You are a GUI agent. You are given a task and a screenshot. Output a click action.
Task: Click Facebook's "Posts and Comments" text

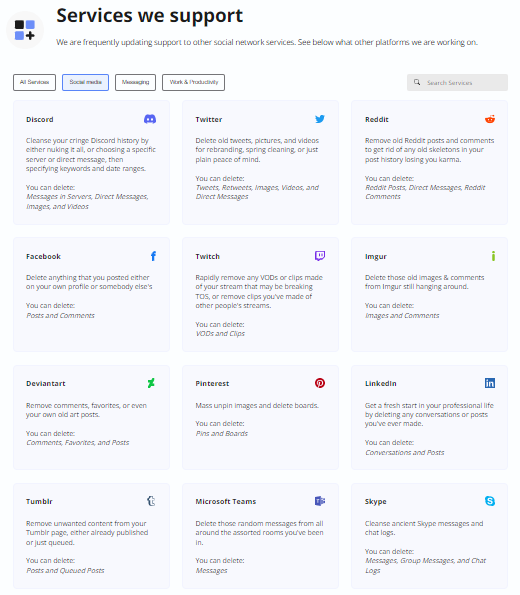(60, 315)
